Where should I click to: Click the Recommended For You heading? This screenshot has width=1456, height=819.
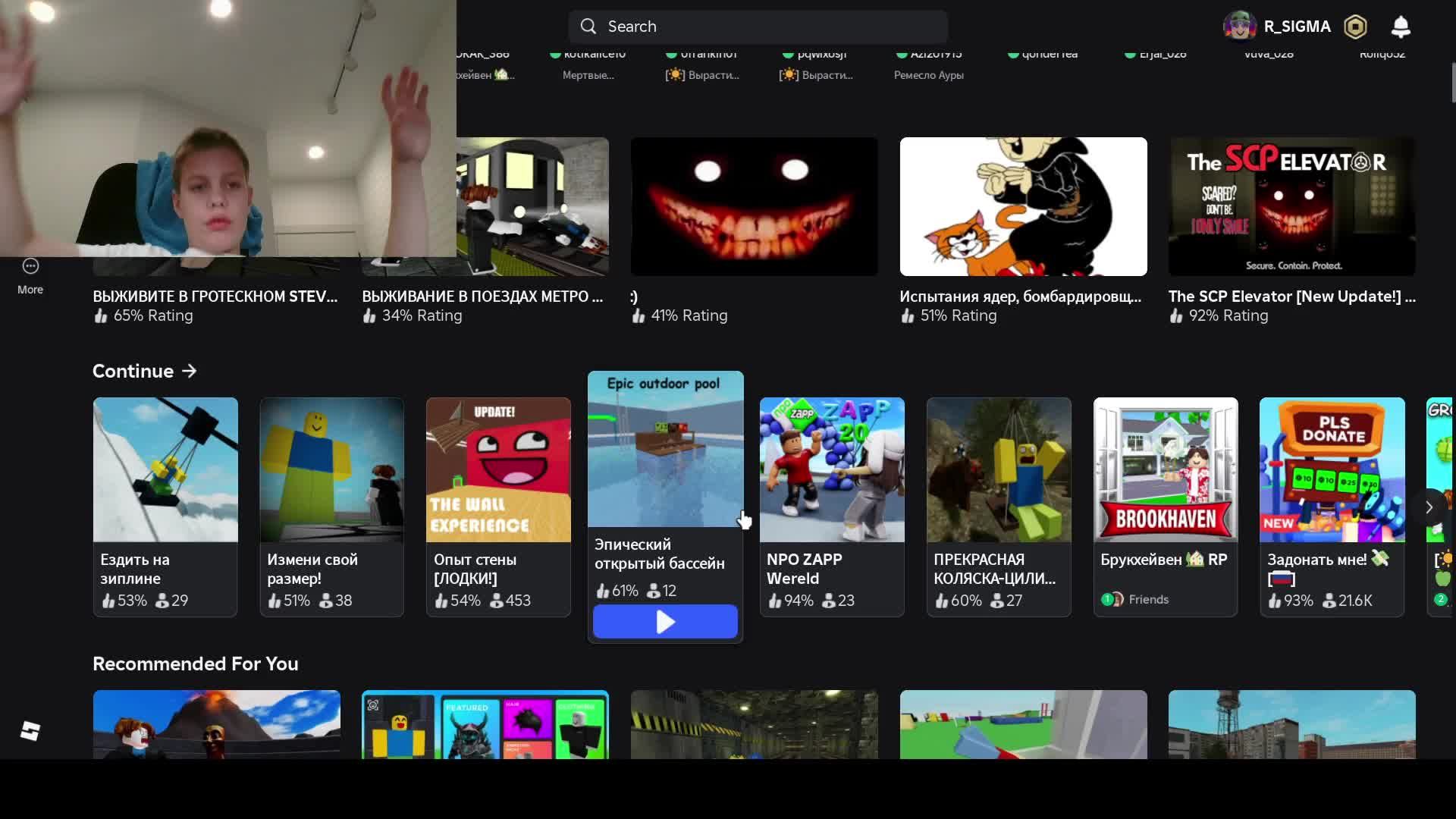pos(196,664)
